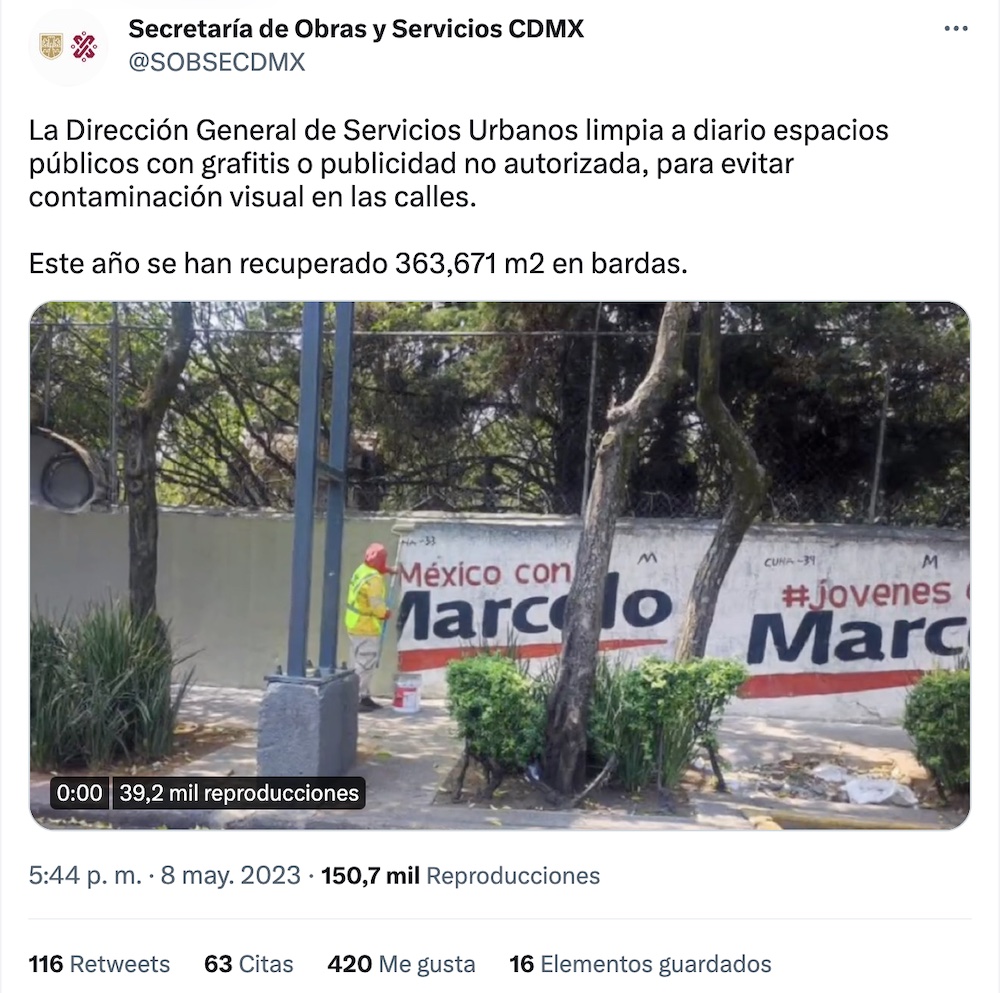Click the SOBSECDMX profile avatar
The width and height of the screenshot is (1000, 993).
[x=68, y=47]
